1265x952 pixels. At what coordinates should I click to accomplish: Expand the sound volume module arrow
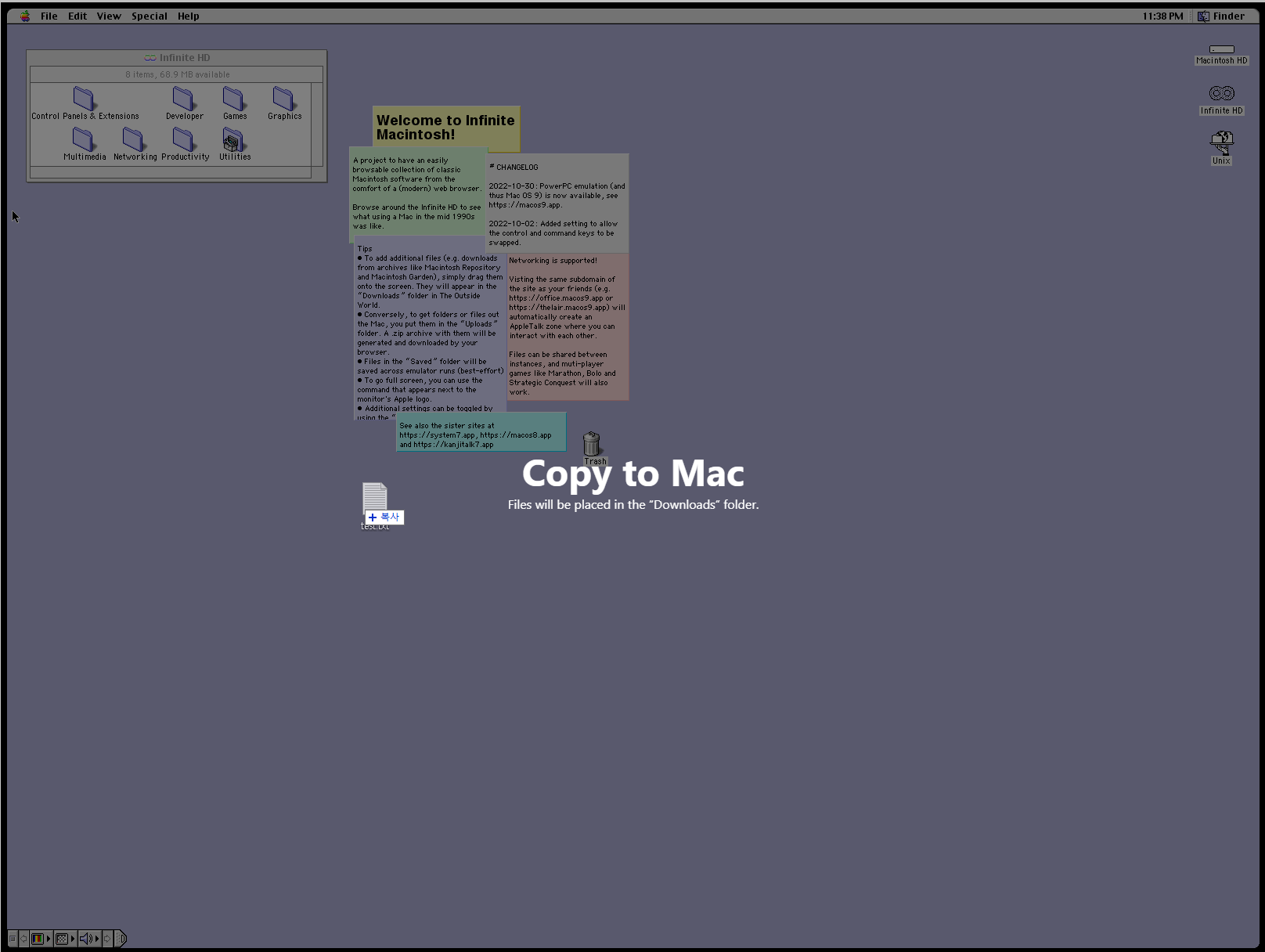point(97,939)
